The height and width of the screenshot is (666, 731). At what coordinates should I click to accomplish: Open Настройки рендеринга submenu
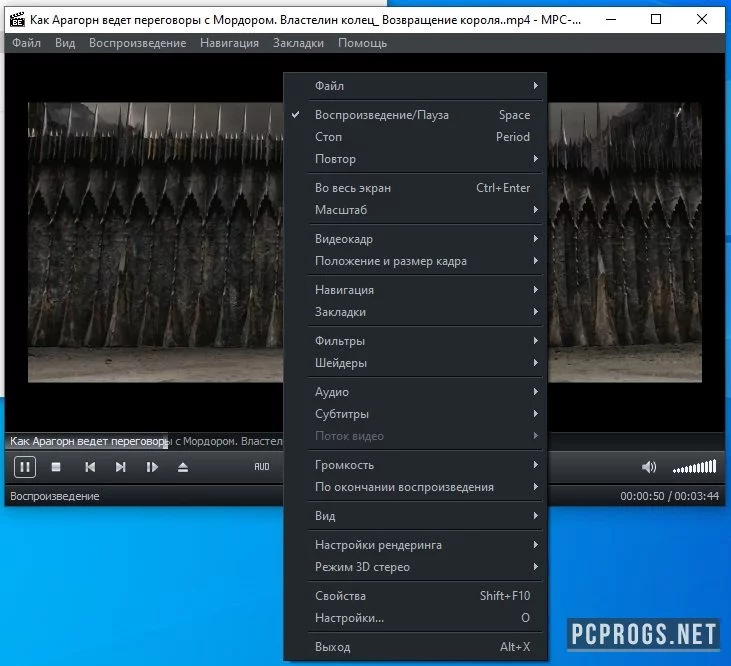pos(415,544)
